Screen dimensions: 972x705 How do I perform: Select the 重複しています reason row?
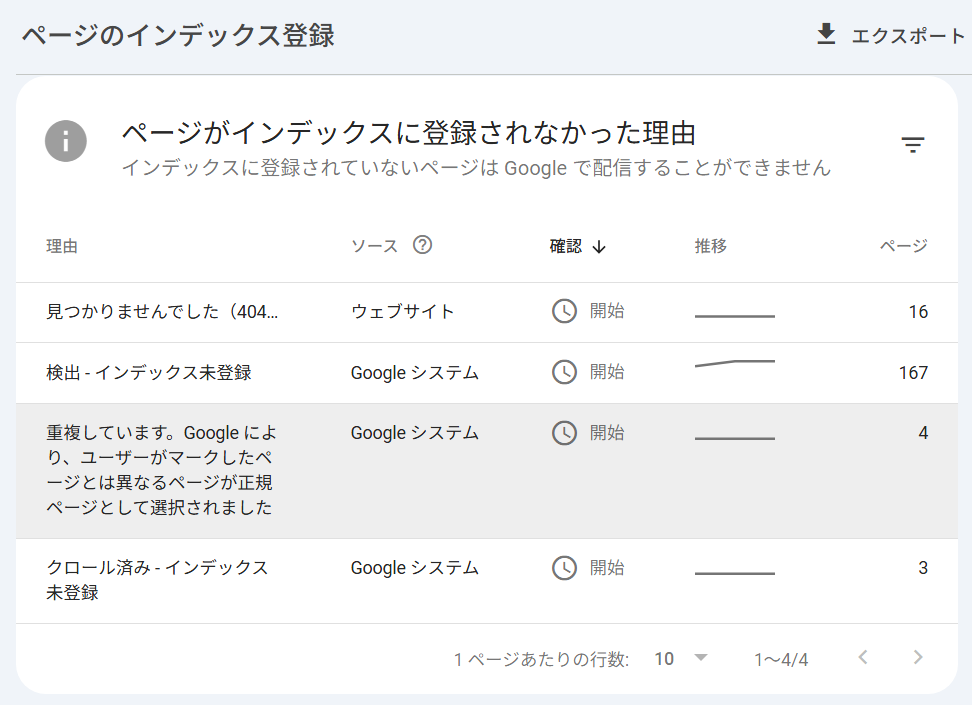(x=160, y=470)
